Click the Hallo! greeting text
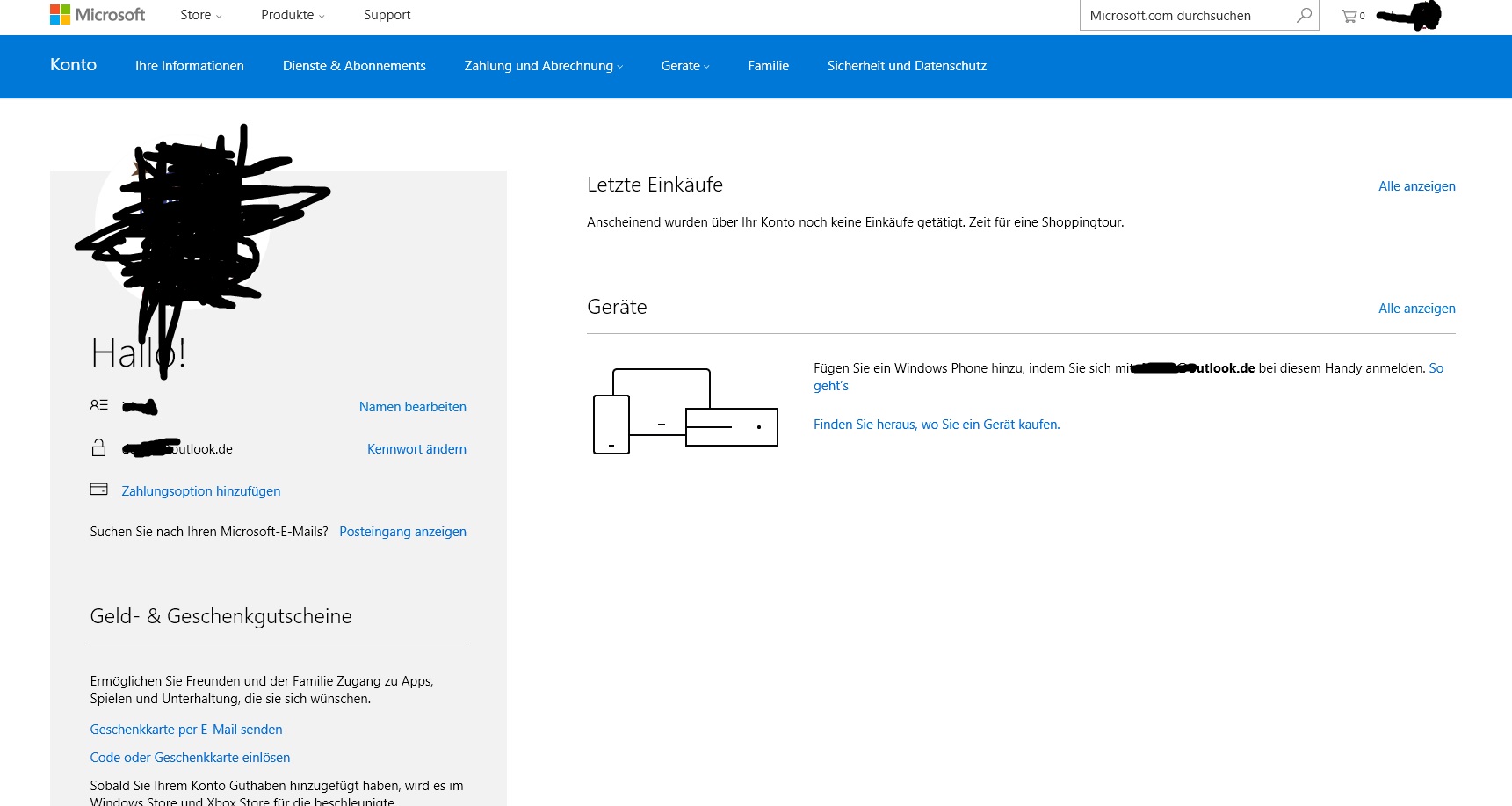 [x=138, y=353]
